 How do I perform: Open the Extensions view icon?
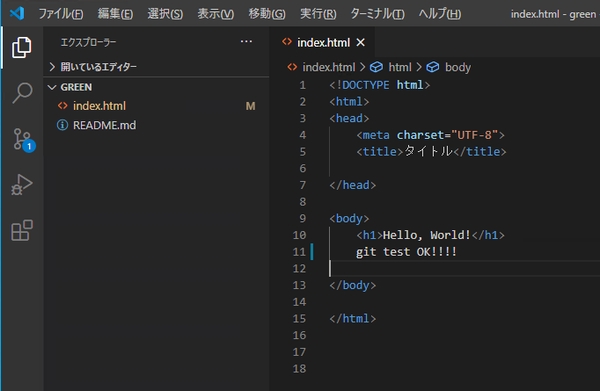pos(22,230)
